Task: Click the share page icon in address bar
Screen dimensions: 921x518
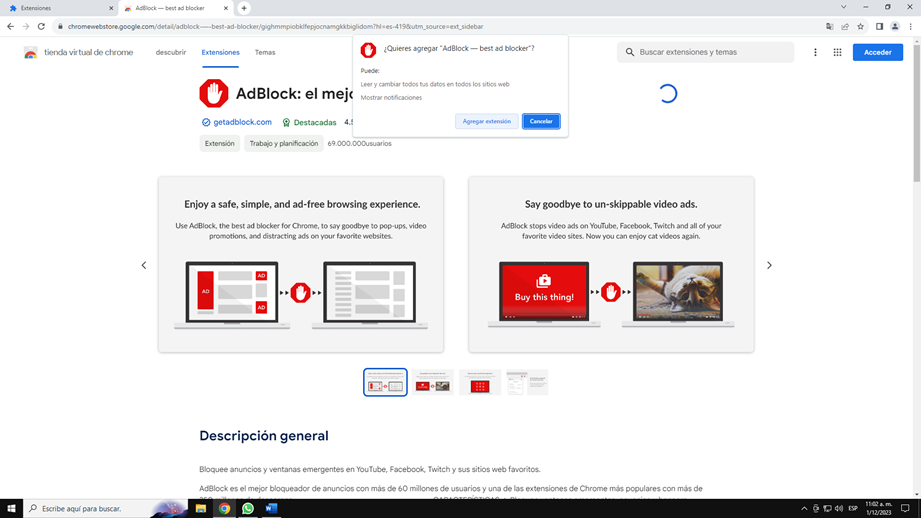Action: pos(845,26)
